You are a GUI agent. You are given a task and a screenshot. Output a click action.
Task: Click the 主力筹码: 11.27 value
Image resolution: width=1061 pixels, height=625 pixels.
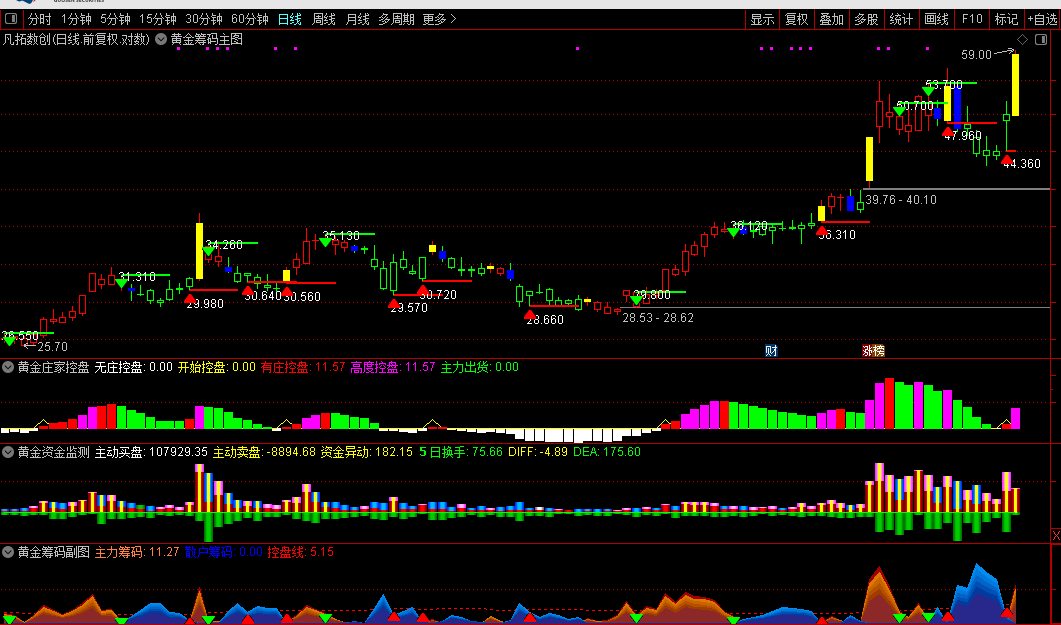137,552
